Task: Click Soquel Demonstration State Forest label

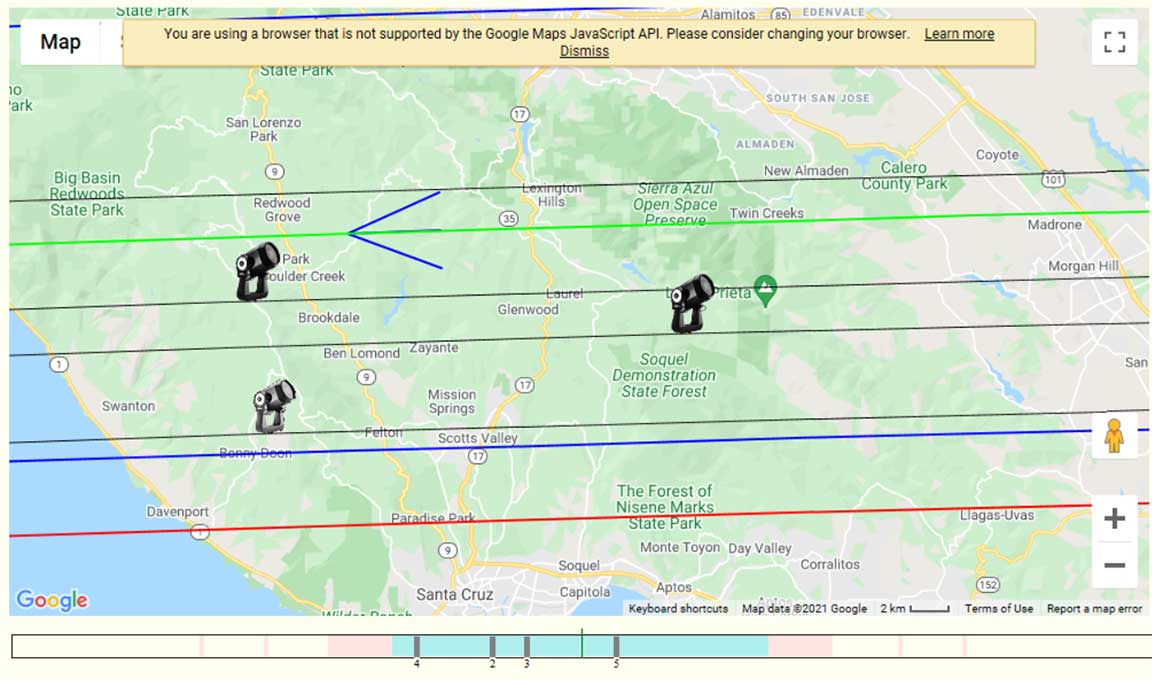Action: tap(664, 375)
